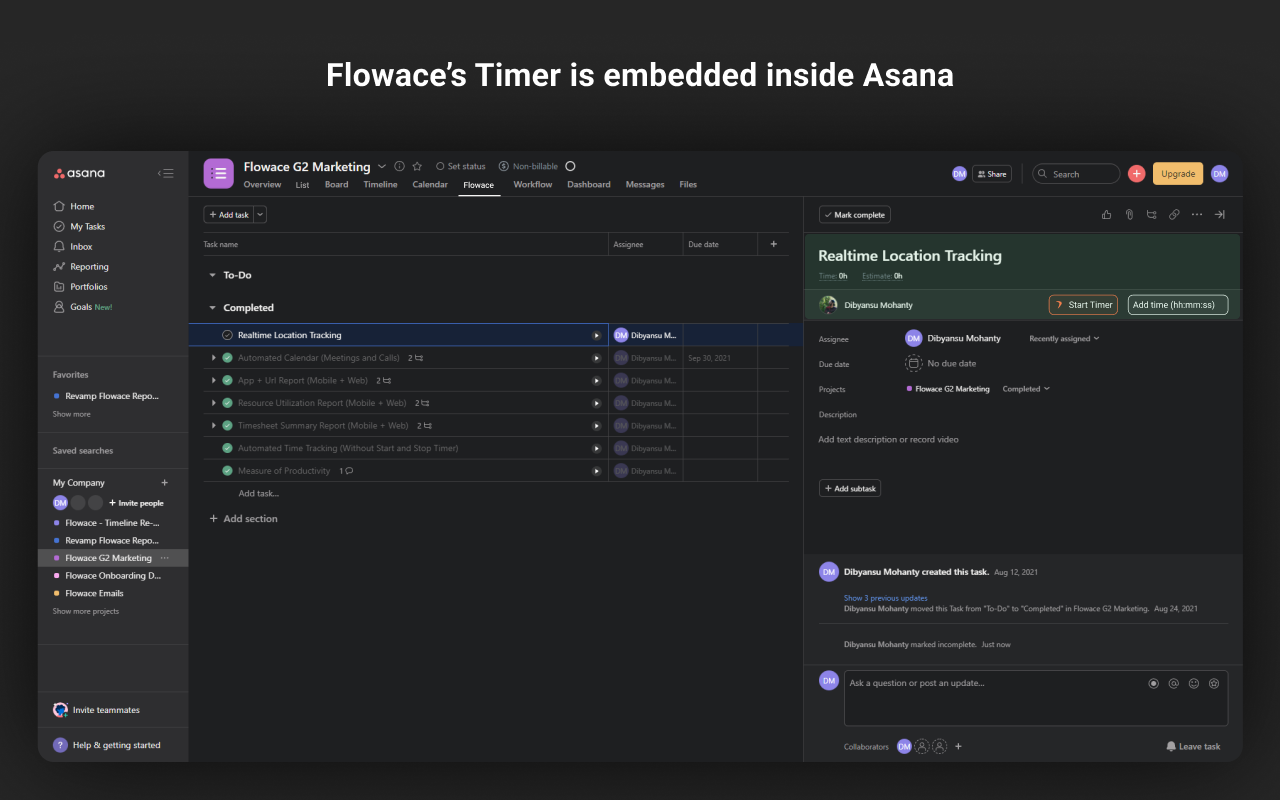Start the timer on the Measure of Productivity row
This screenshot has width=1280, height=800.
pos(597,471)
